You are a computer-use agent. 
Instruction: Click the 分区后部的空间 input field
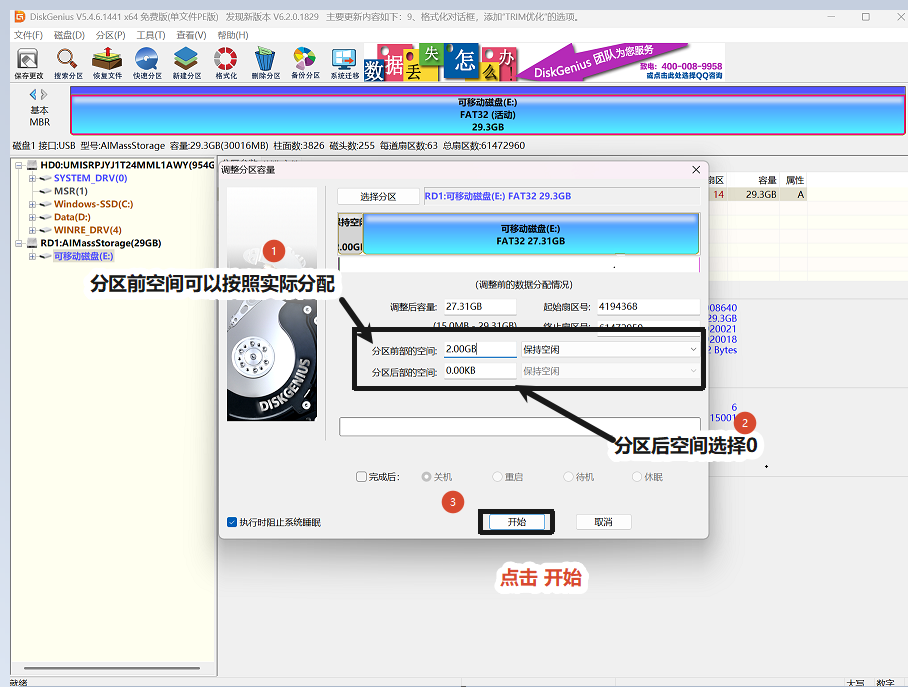[480, 371]
